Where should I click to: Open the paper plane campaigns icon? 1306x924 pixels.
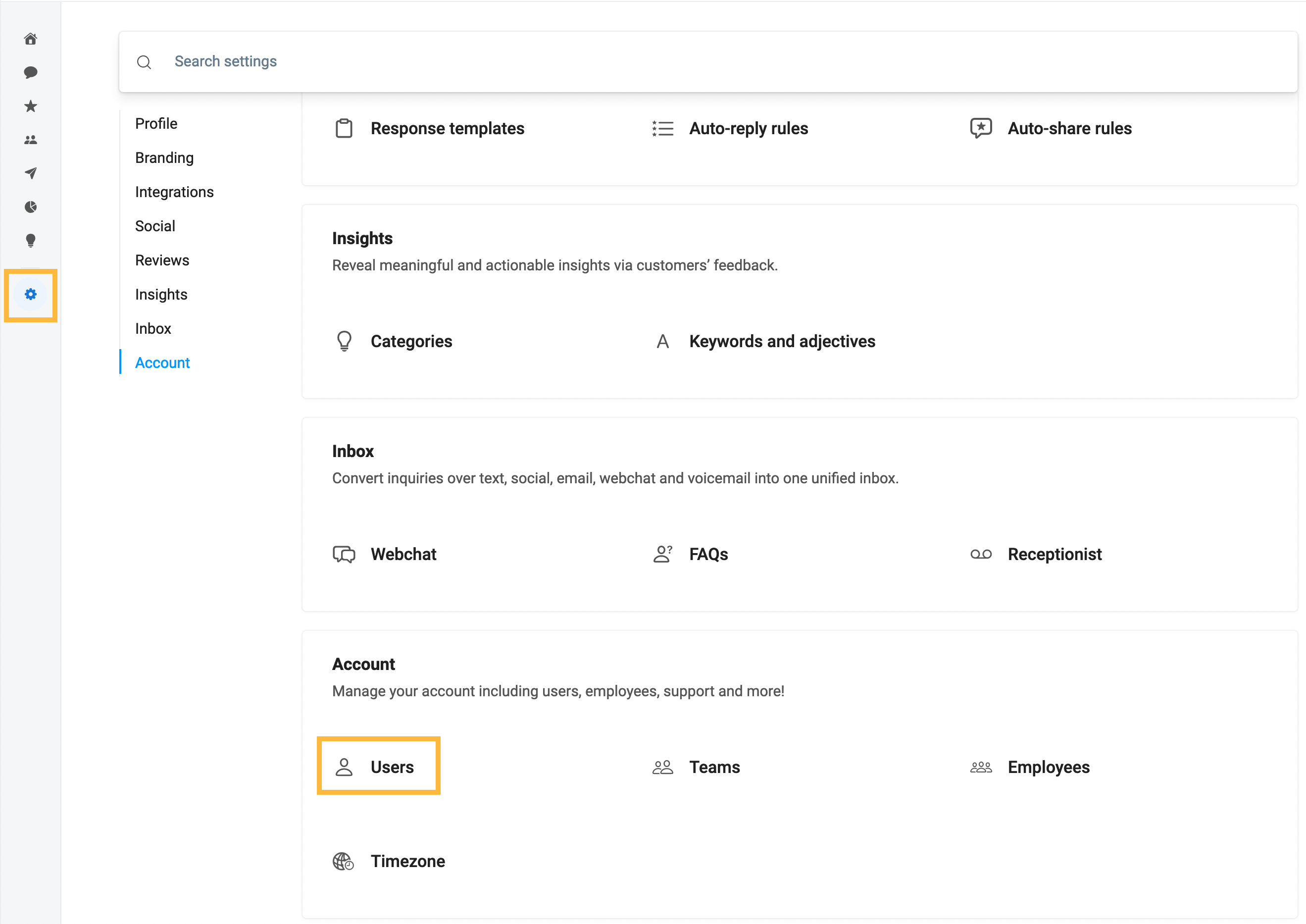tap(31, 173)
